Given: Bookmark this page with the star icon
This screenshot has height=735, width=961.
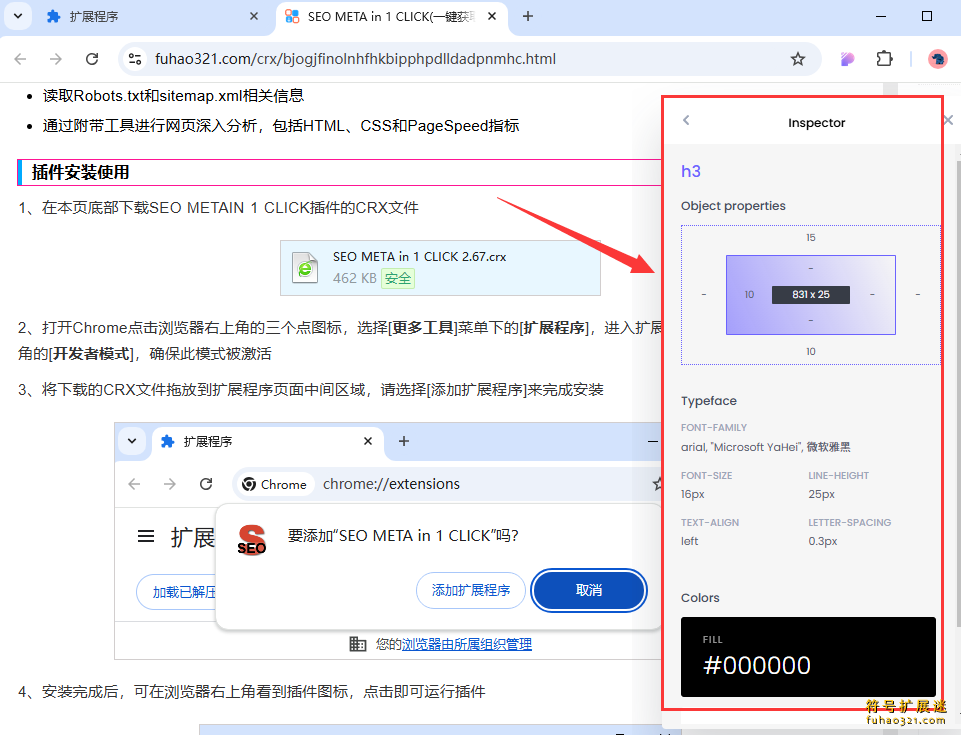Looking at the screenshot, I should click(x=797, y=59).
